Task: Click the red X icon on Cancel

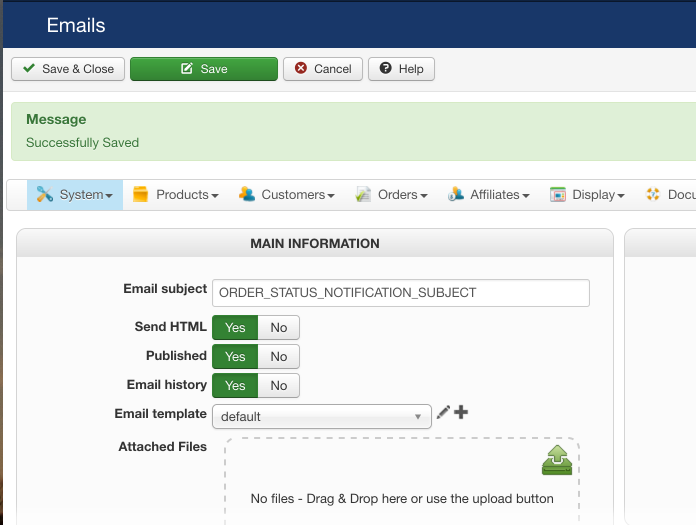Action: (x=301, y=68)
